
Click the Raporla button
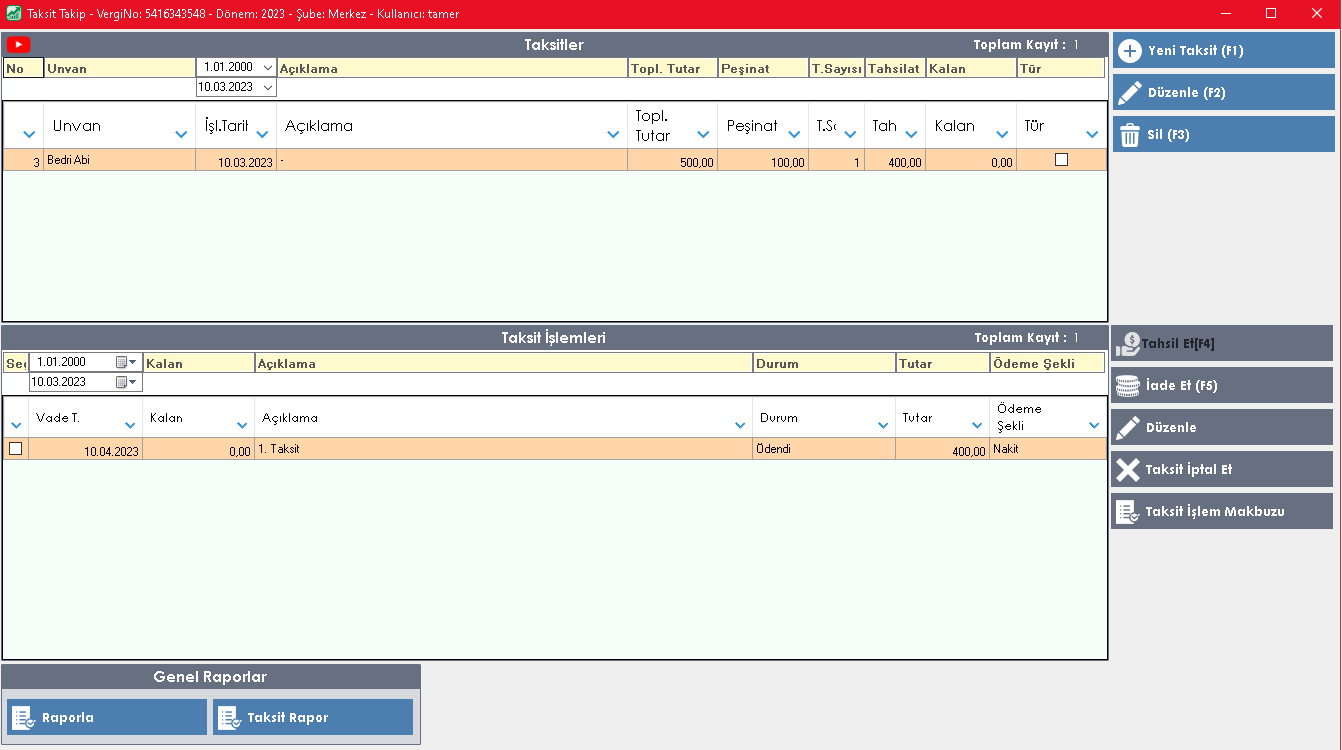[x=107, y=717]
